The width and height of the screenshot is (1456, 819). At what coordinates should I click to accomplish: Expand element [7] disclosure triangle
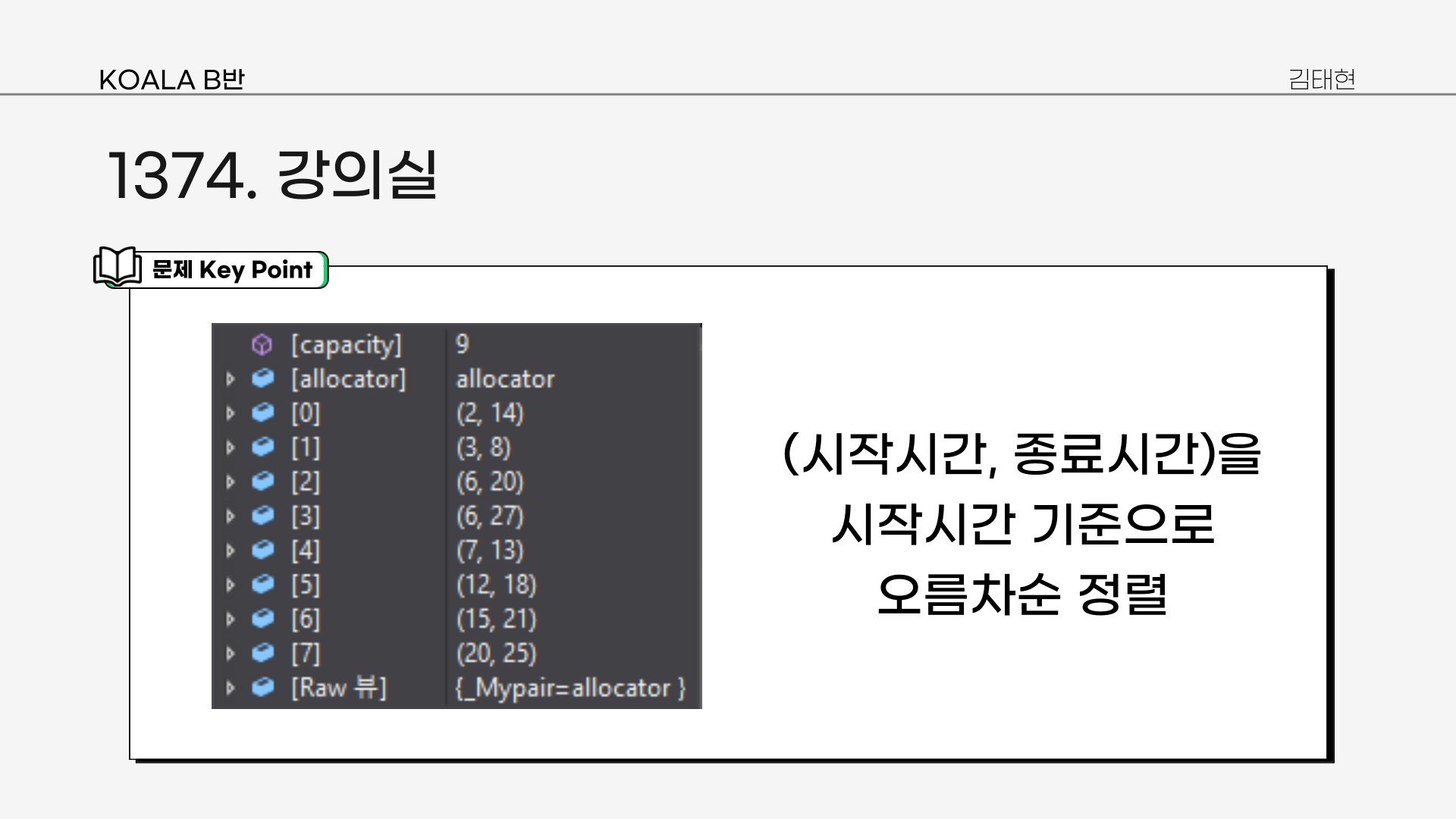click(x=231, y=654)
